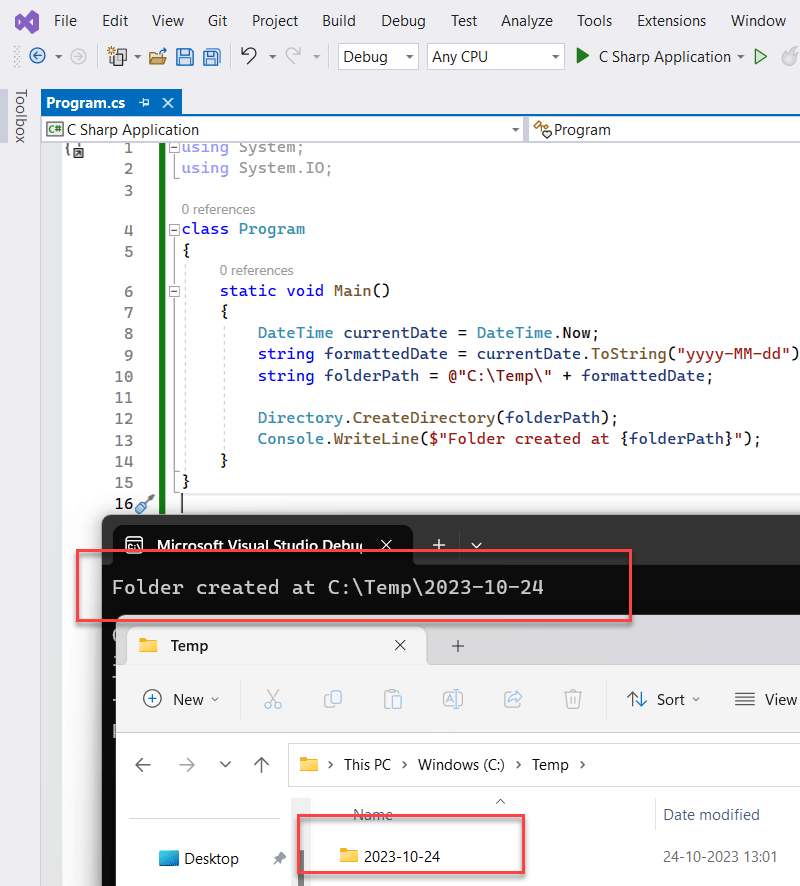
Task: Start debugging with the green run arrow
Action: point(583,56)
